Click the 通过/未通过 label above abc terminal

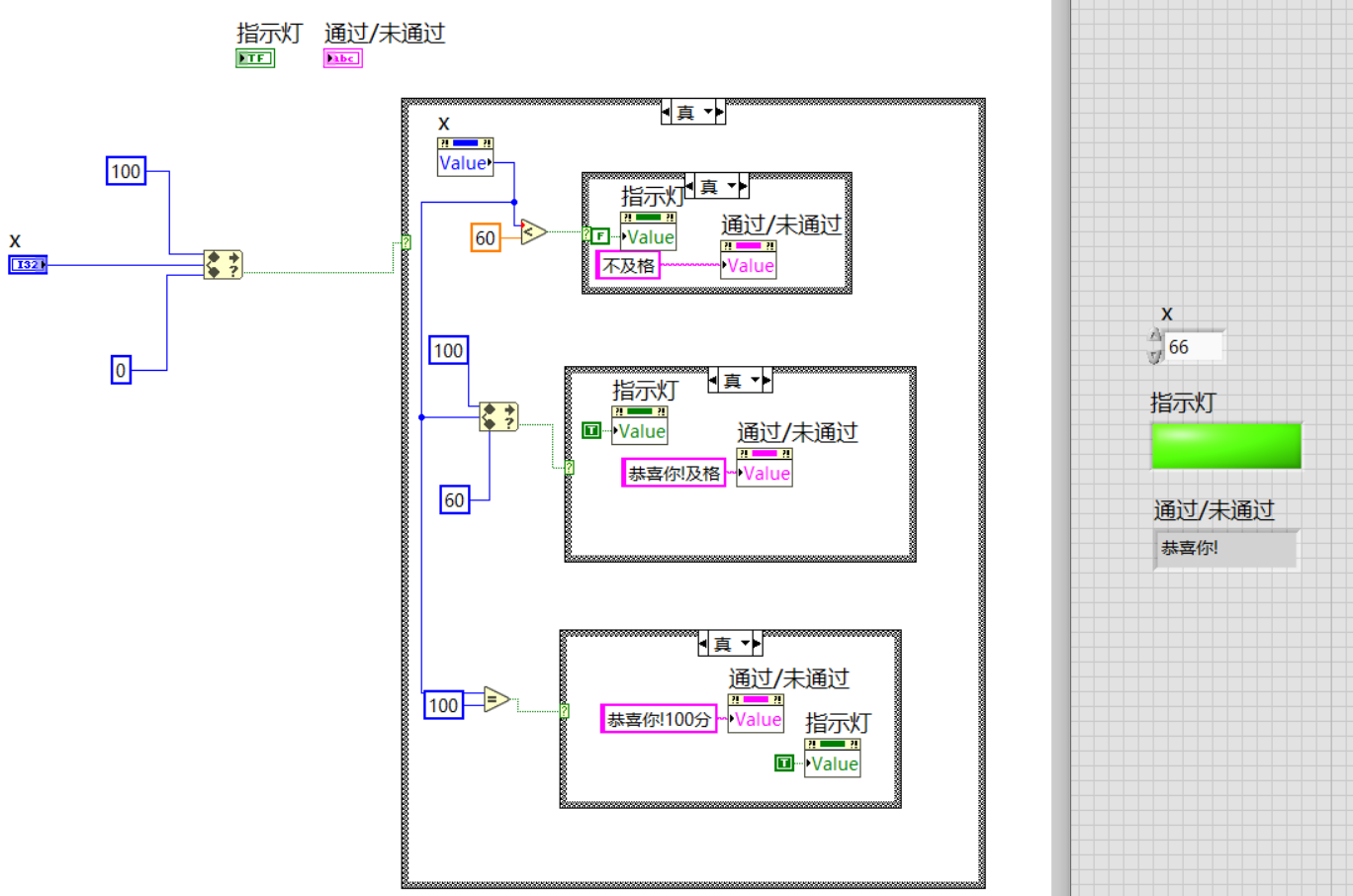[x=385, y=33]
